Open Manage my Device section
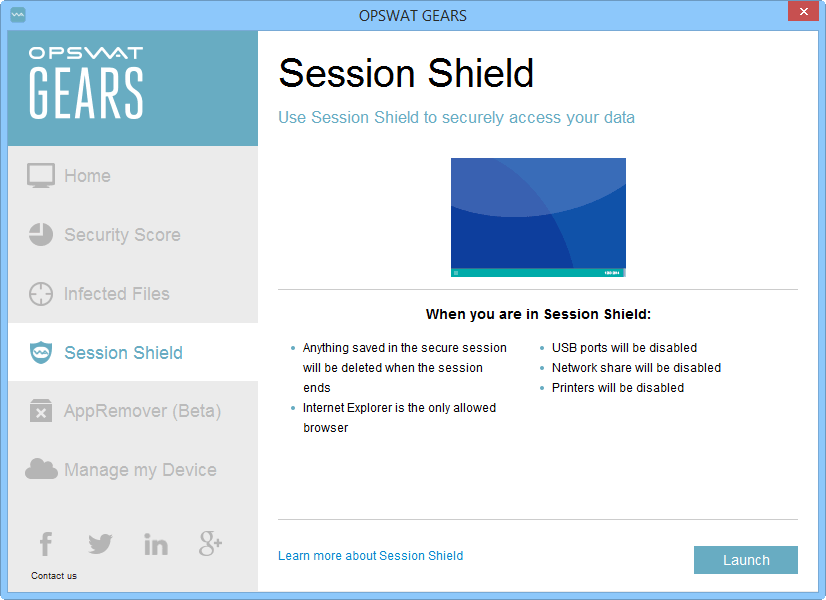This screenshot has height=600, width=826. (x=140, y=470)
